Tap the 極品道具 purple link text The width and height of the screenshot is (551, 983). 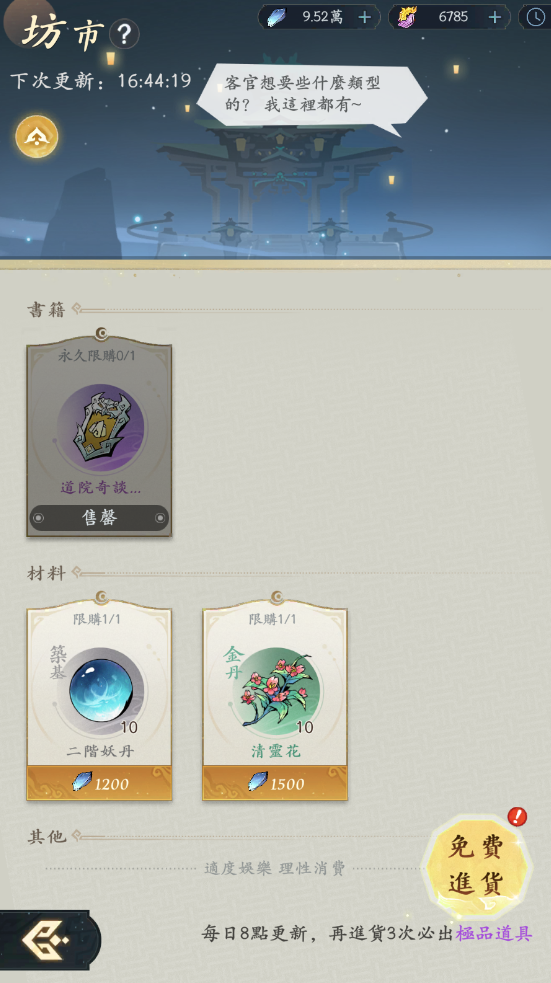494,933
